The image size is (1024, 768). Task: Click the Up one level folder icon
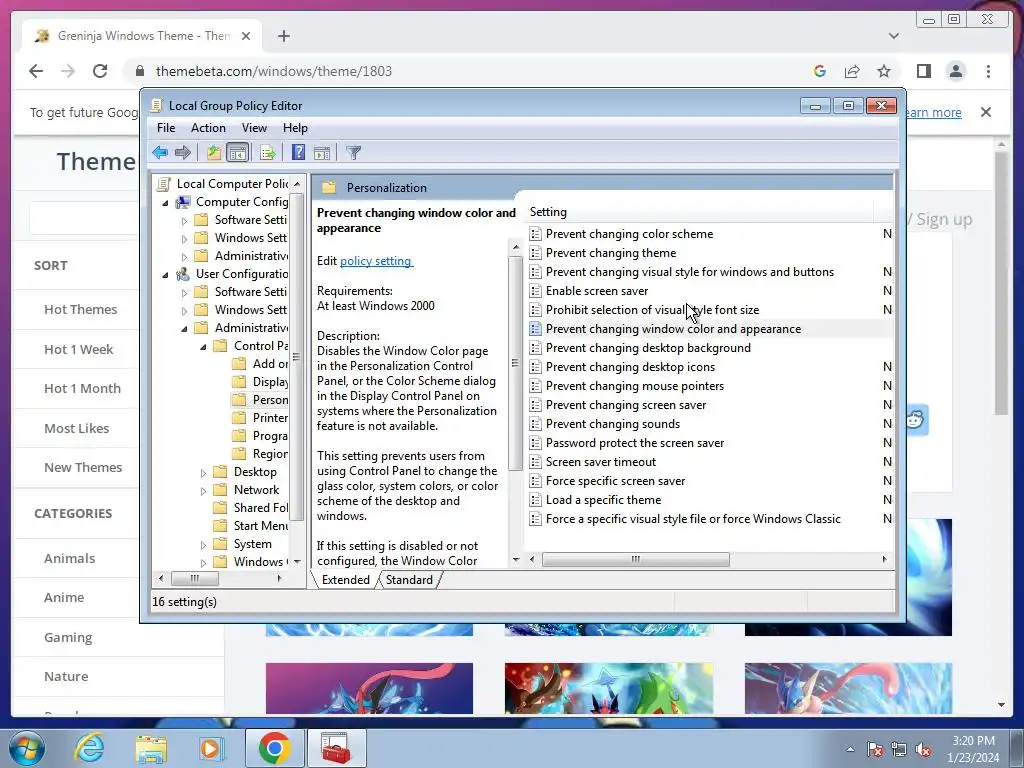click(x=214, y=153)
